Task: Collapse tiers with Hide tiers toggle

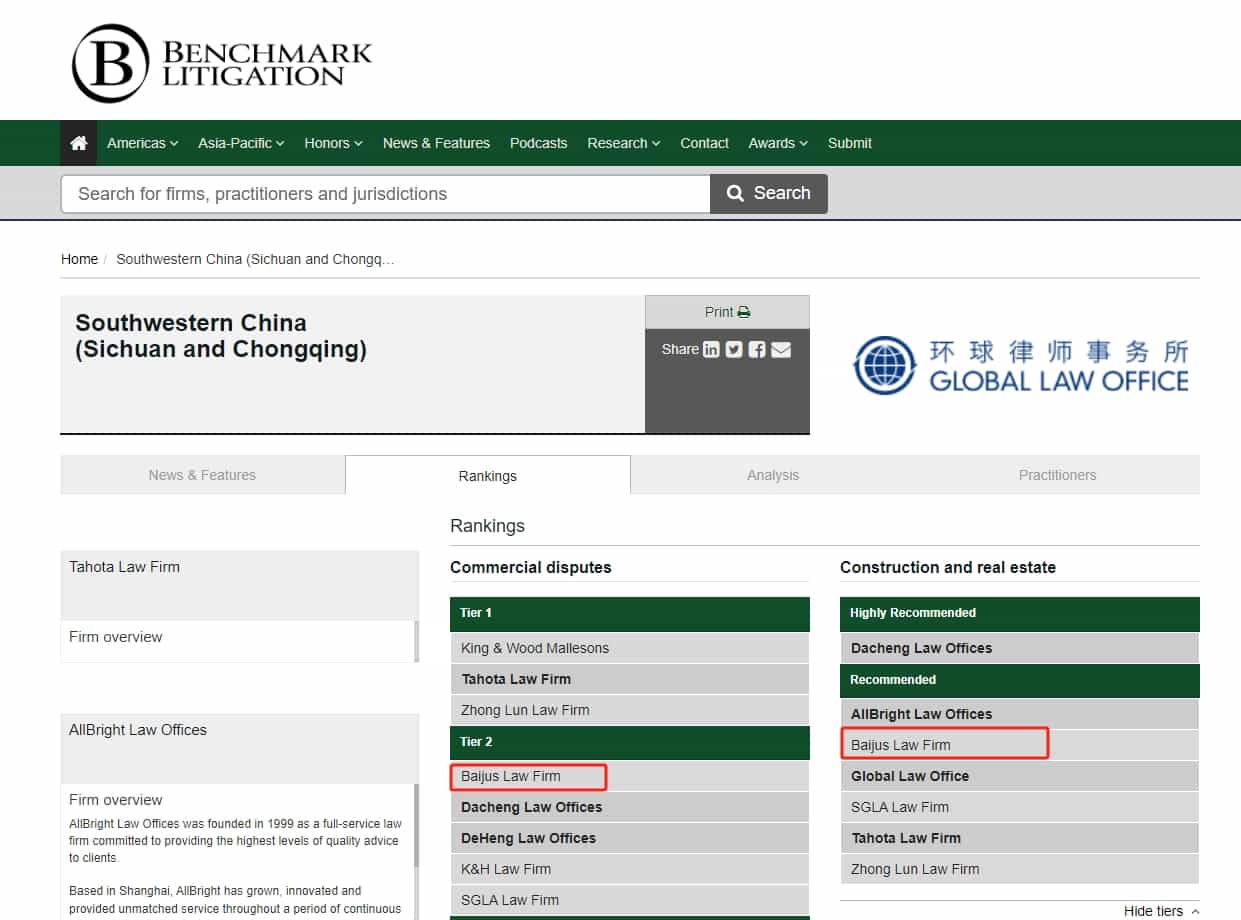Action: tap(1161, 911)
